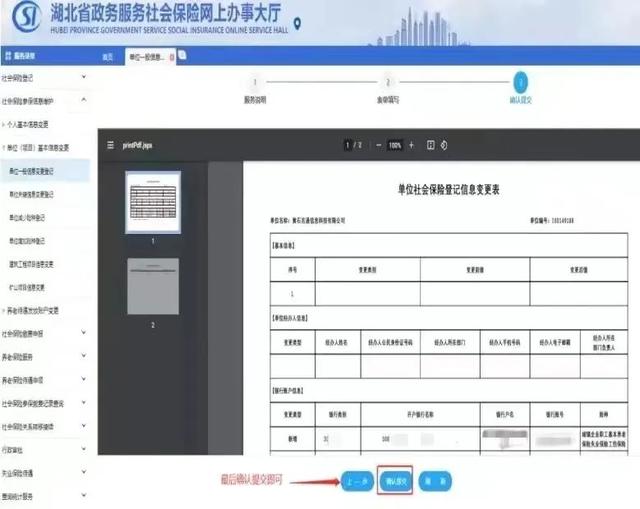The width and height of the screenshot is (640, 509).
Task: Click the service menu grid icon in sidebar header
Action: (x=8, y=56)
